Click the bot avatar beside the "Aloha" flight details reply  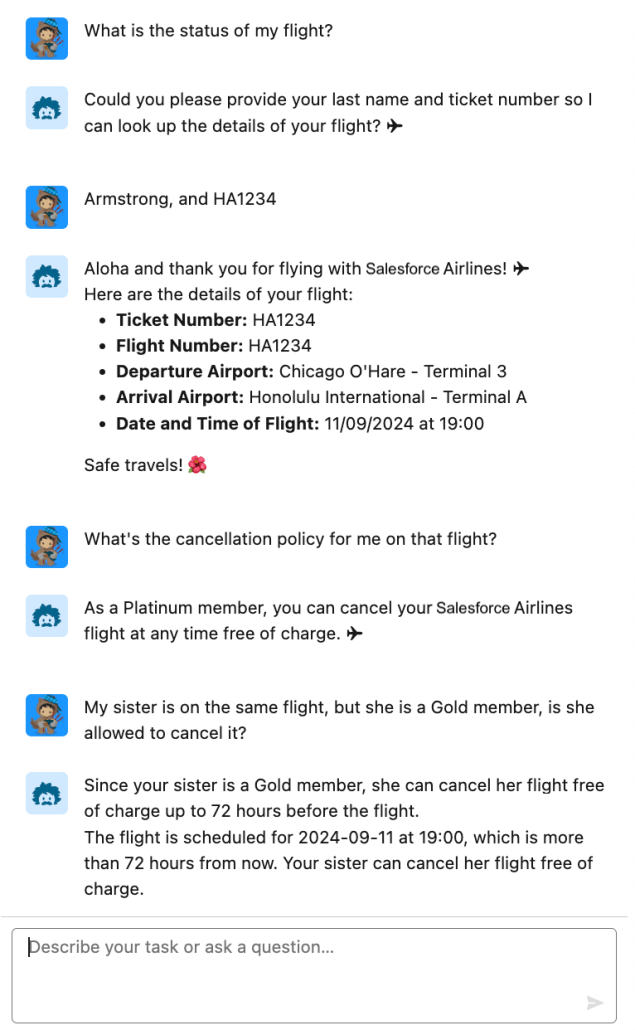pyautogui.click(x=46, y=277)
